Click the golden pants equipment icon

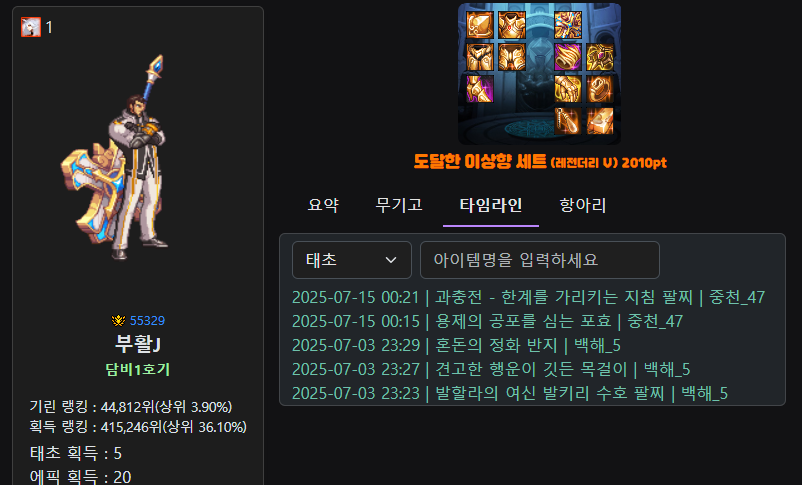click(480, 57)
